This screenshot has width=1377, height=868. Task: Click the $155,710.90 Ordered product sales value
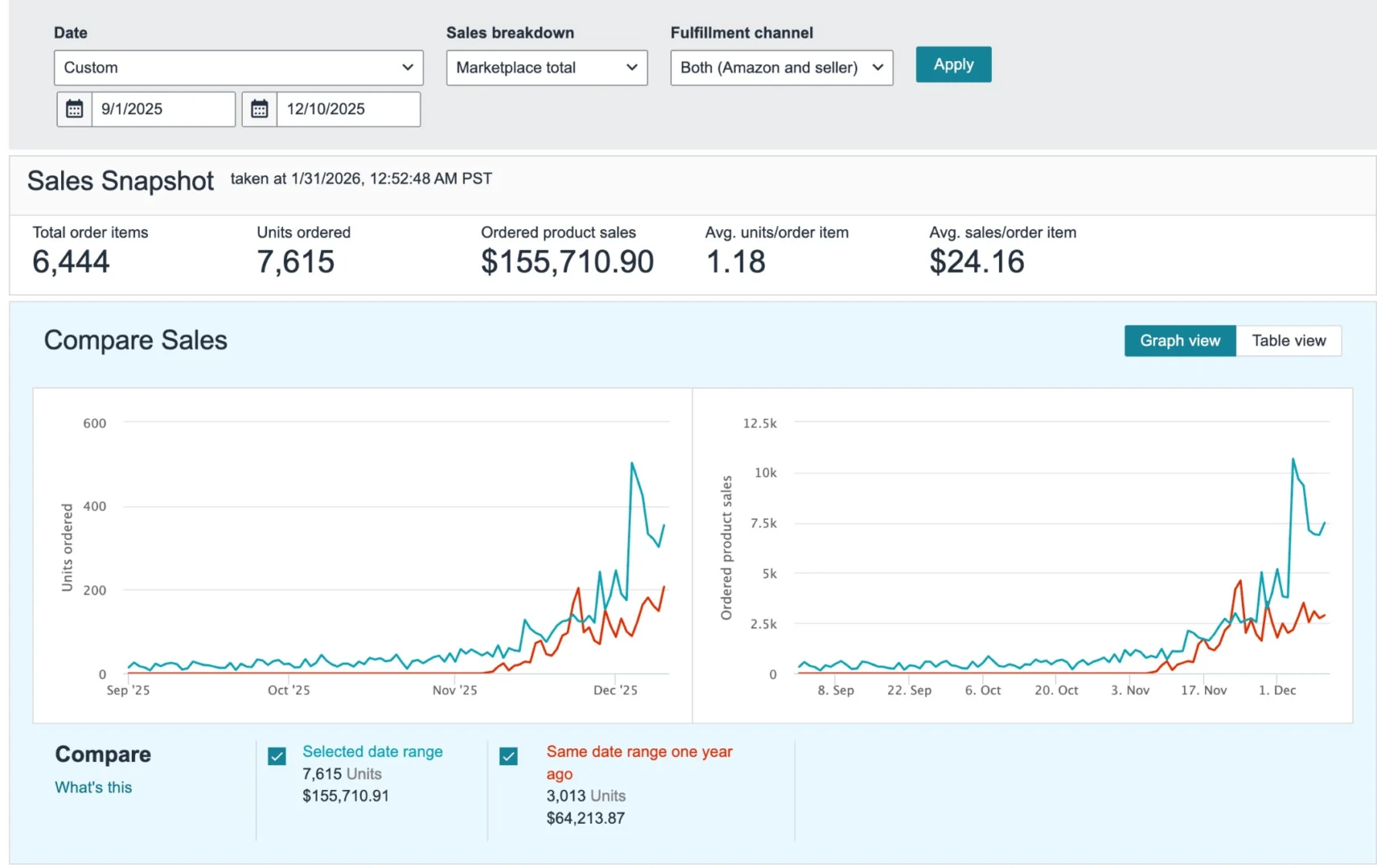pyautogui.click(x=567, y=262)
